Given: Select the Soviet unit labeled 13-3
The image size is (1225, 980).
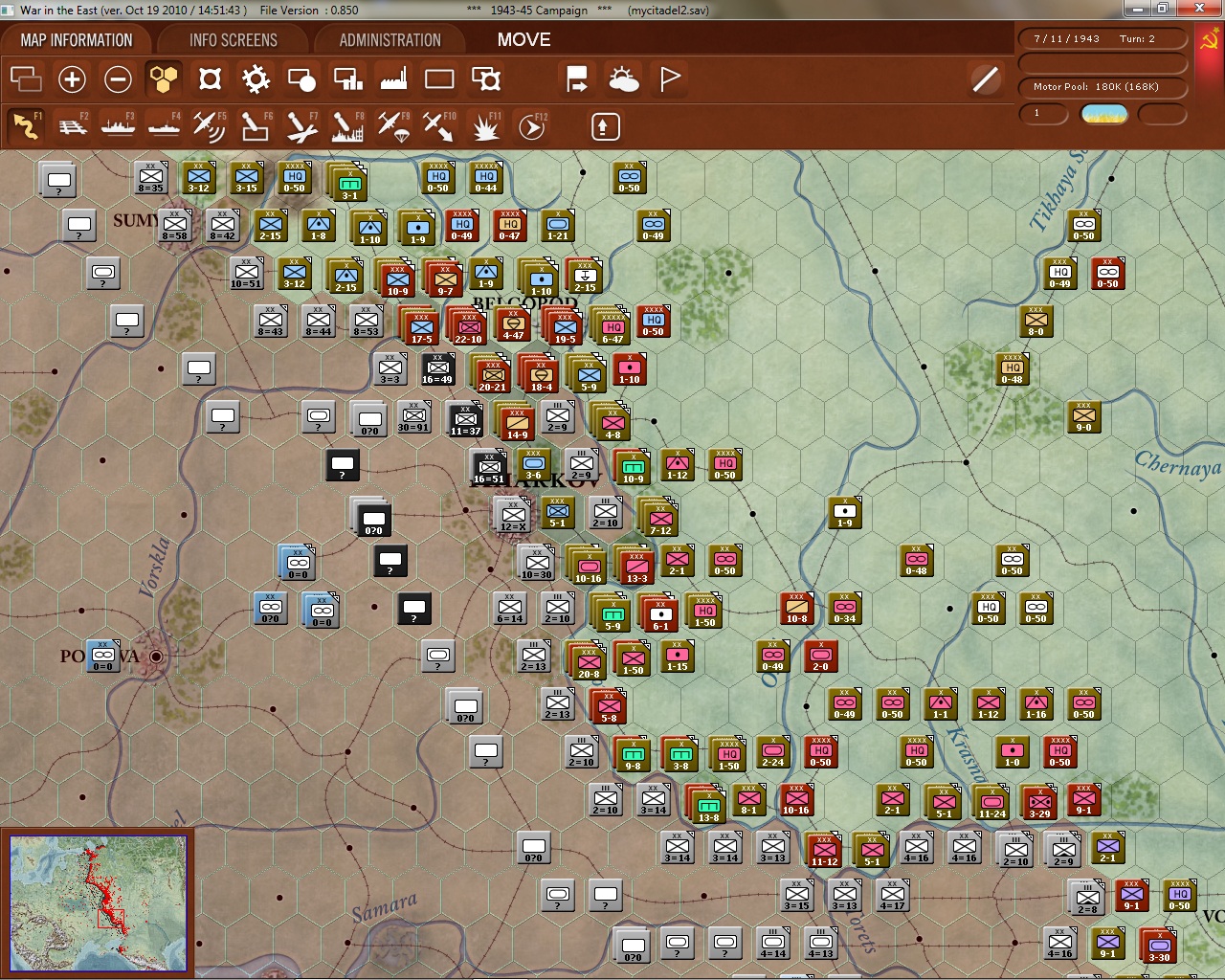Looking at the screenshot, I should coord(636,565).
